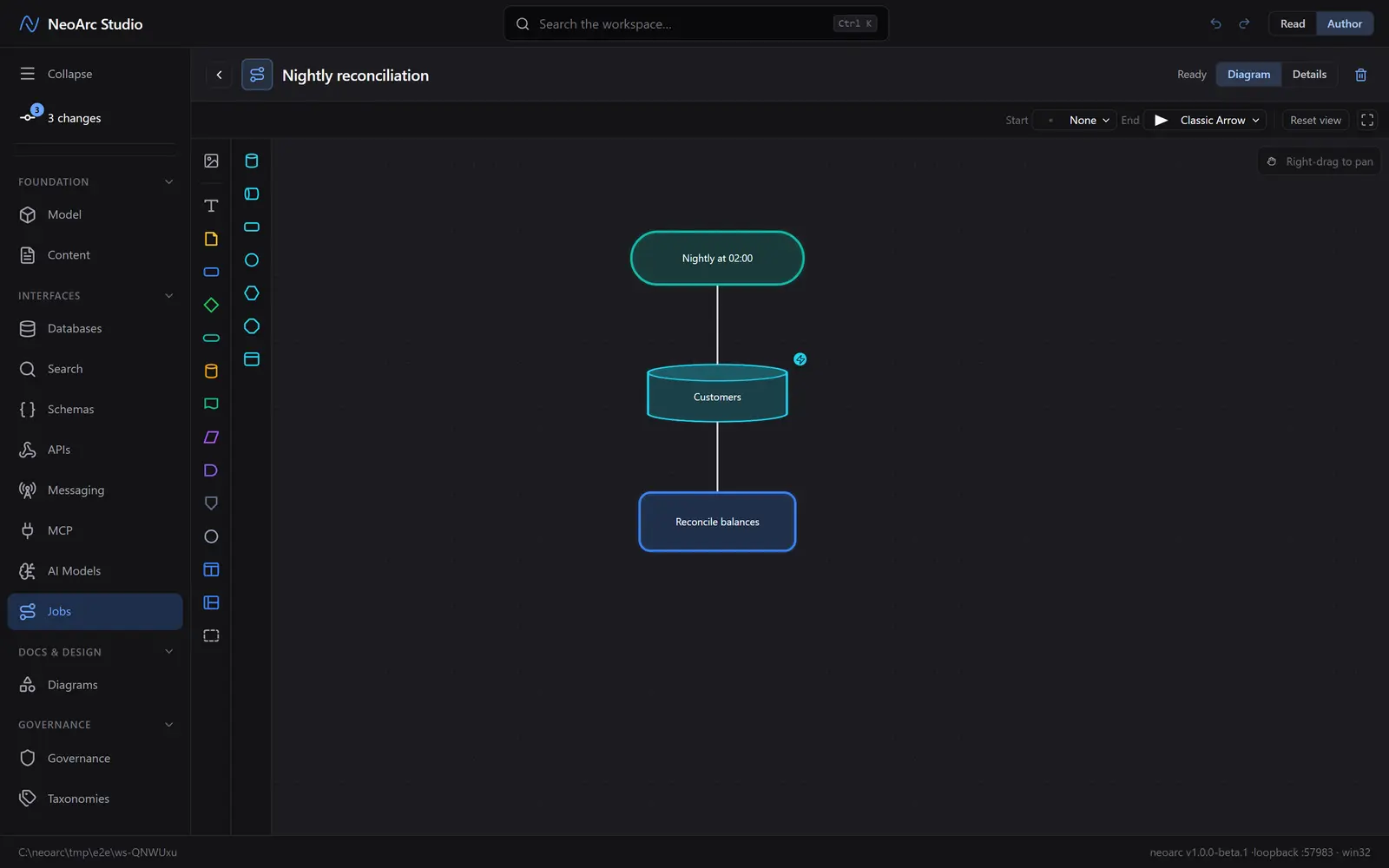The height and width of the screenshot is (868, 1389).
Task: Open Taxonomies in the sidebar
Action: tap(95, 799)
